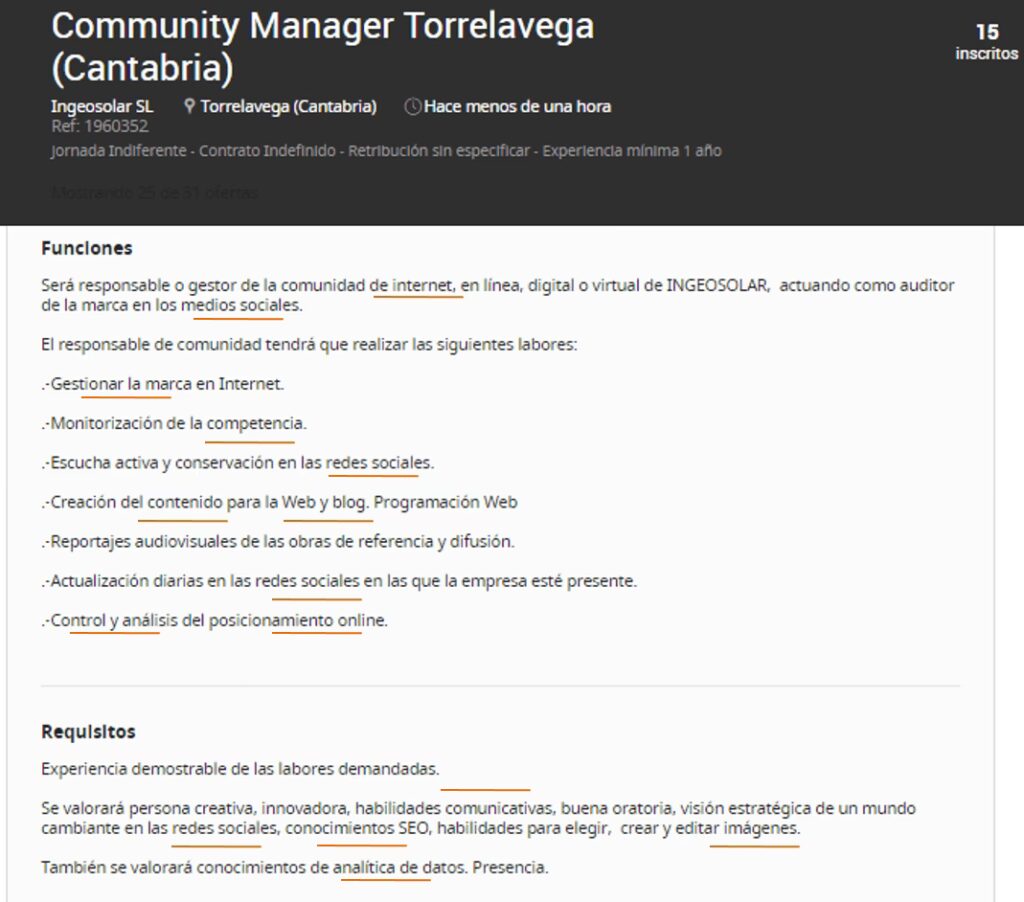Click the Funciones section heading

87,248
